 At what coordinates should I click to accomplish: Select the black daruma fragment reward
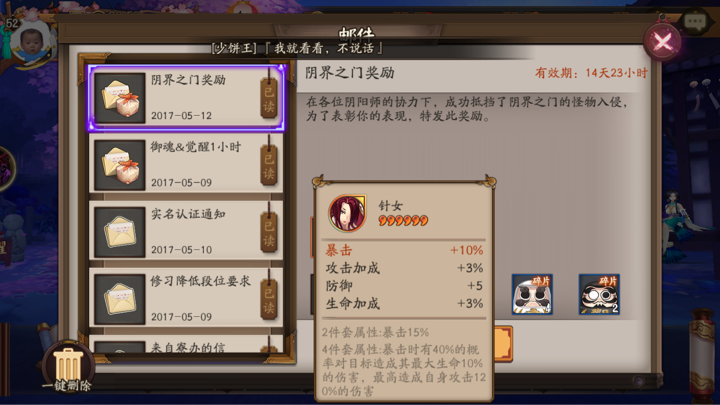point(599,294)
